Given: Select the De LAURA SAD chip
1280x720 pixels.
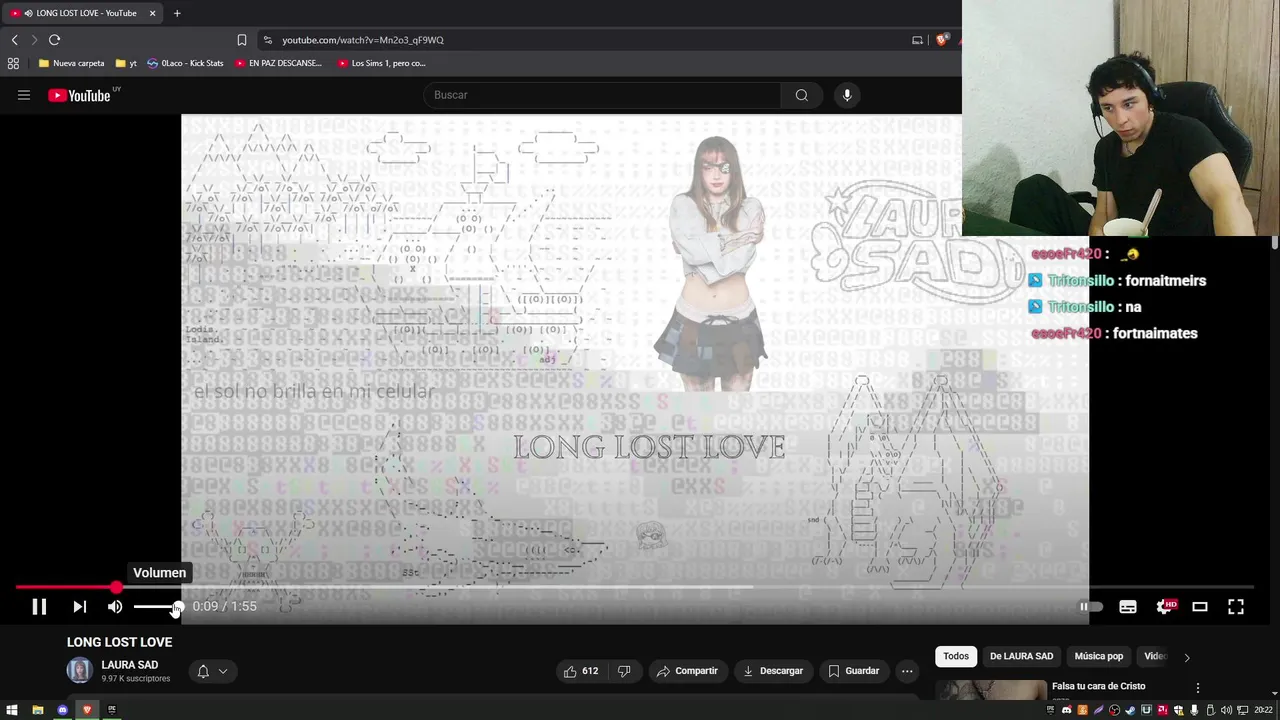Looking at the screenshot, I should coord(1021,656).
